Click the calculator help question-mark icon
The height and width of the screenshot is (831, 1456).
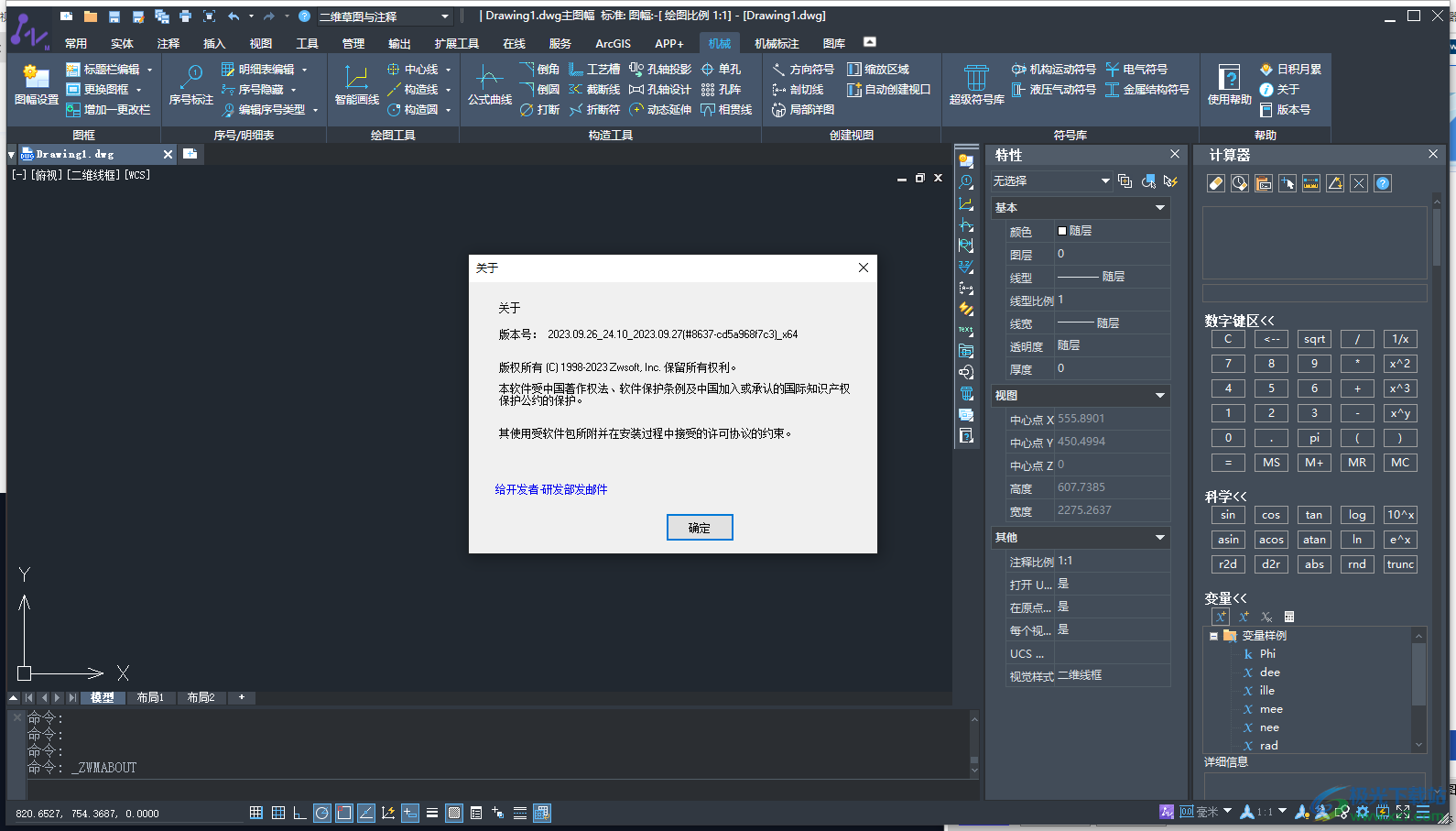pyautogui.click(x=1383, y=183)
